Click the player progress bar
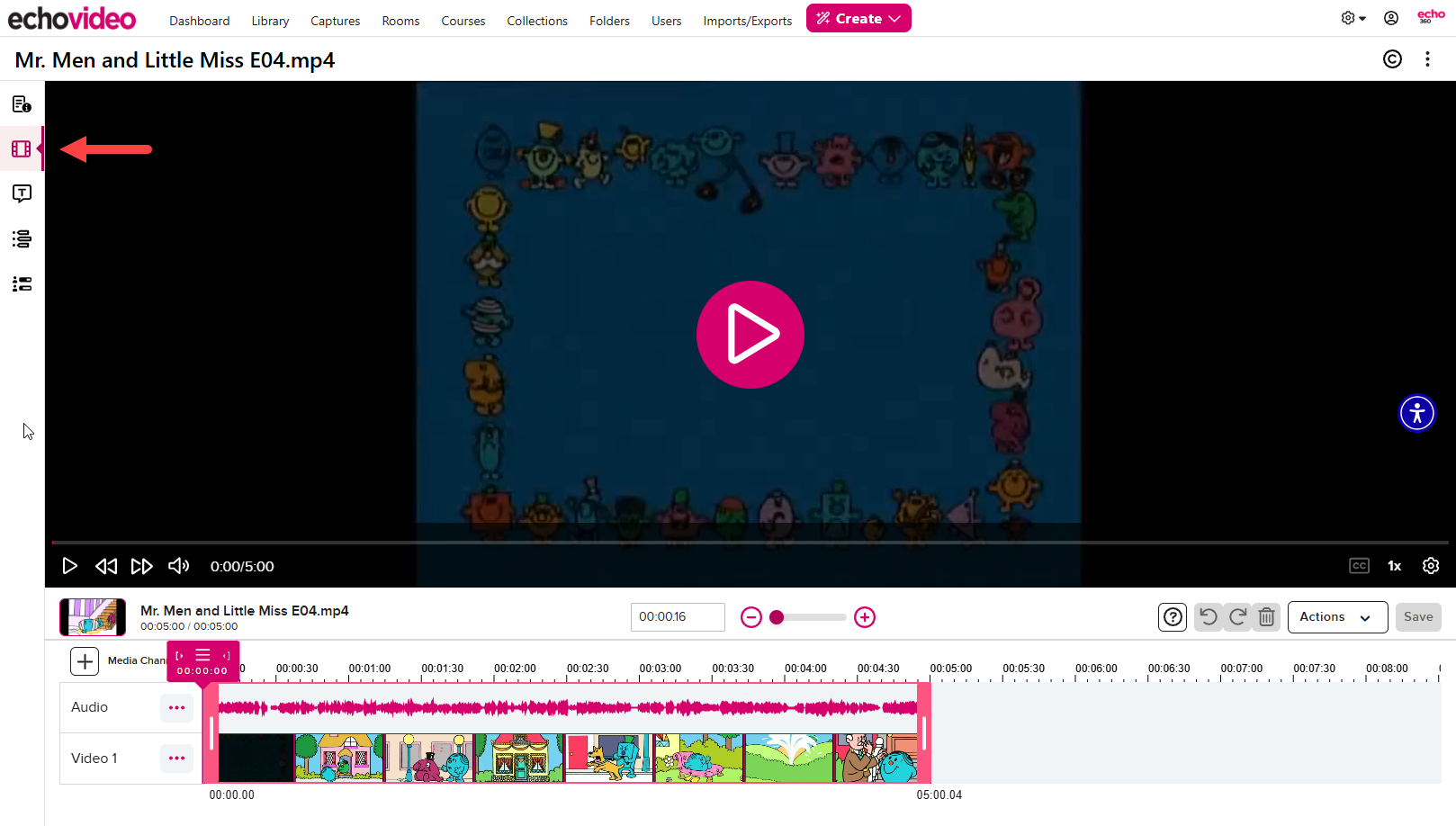 750,543
